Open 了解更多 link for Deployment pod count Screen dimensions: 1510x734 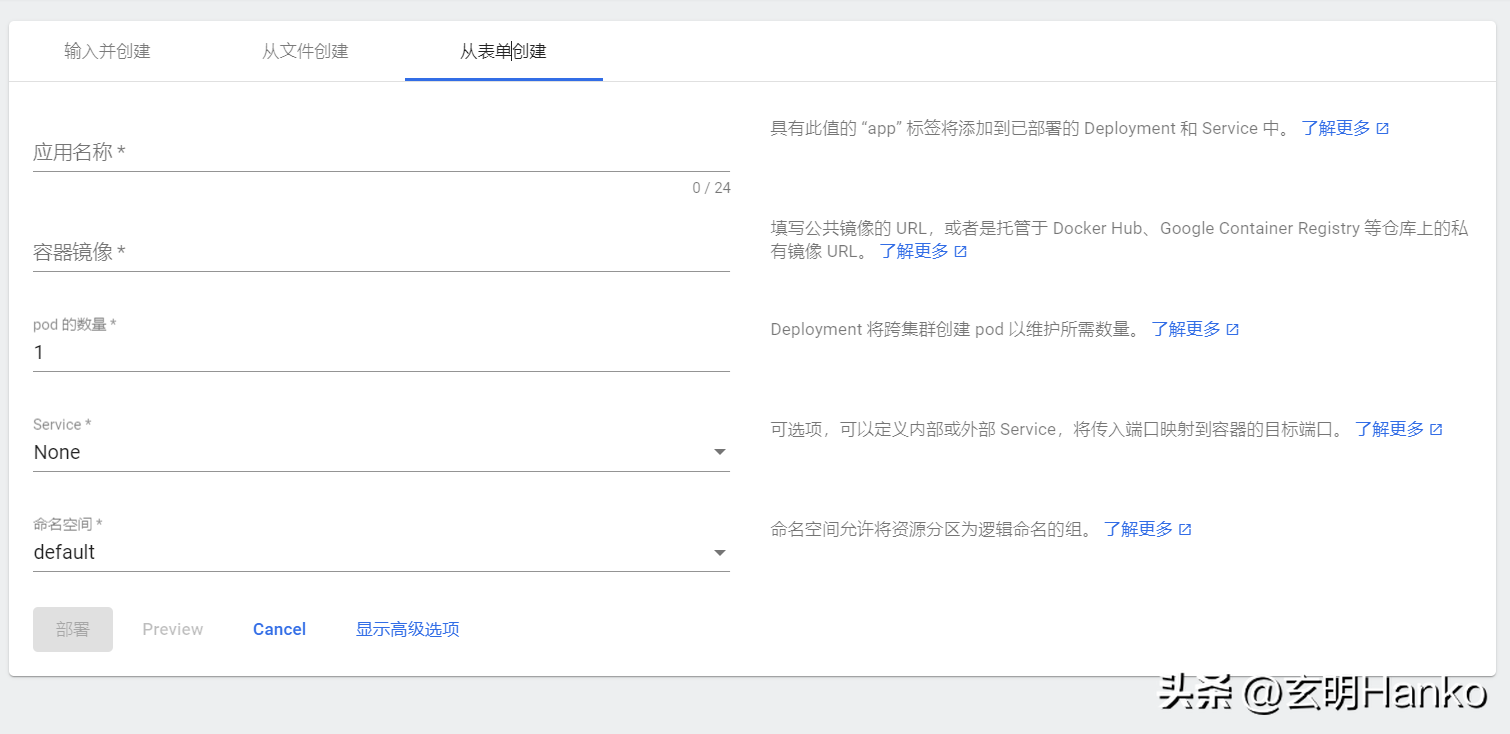click(x=1186, y=329)
